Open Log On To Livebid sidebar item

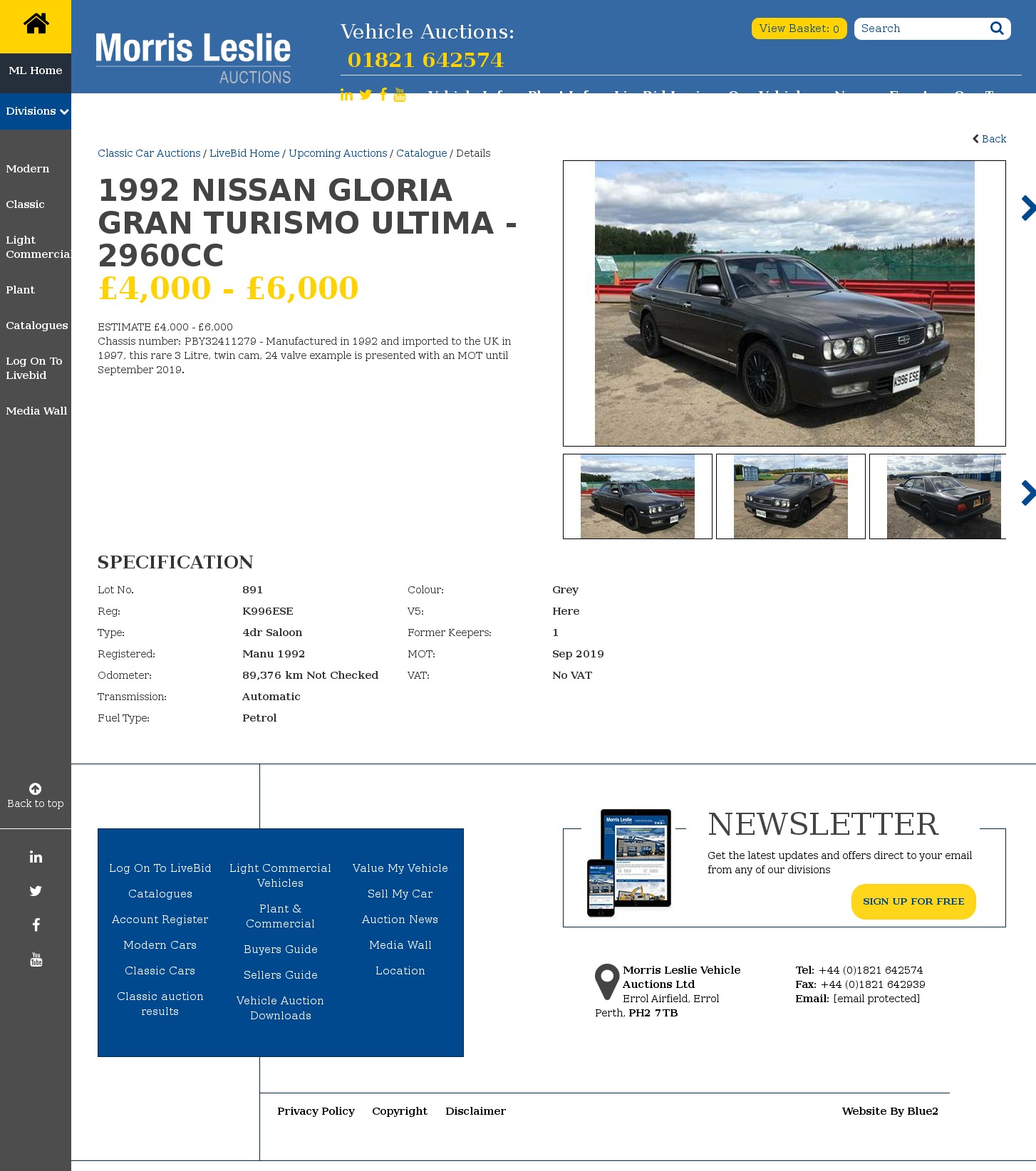pyautogui.click(x=34, y=368)
